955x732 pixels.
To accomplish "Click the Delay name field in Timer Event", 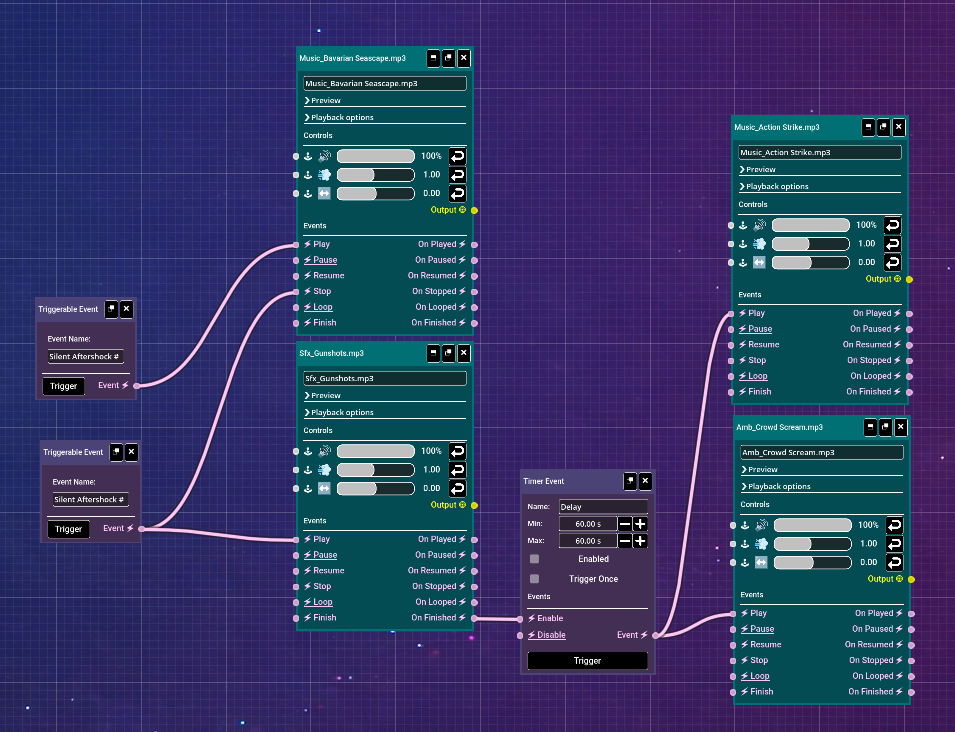I will coord(603,506).
